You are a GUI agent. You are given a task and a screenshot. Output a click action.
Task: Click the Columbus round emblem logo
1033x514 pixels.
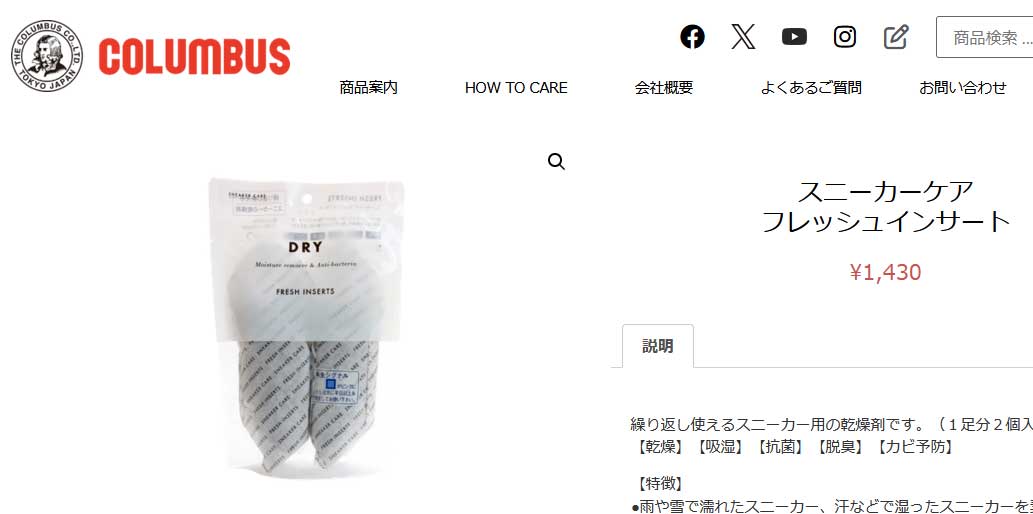tap(47, 56)
